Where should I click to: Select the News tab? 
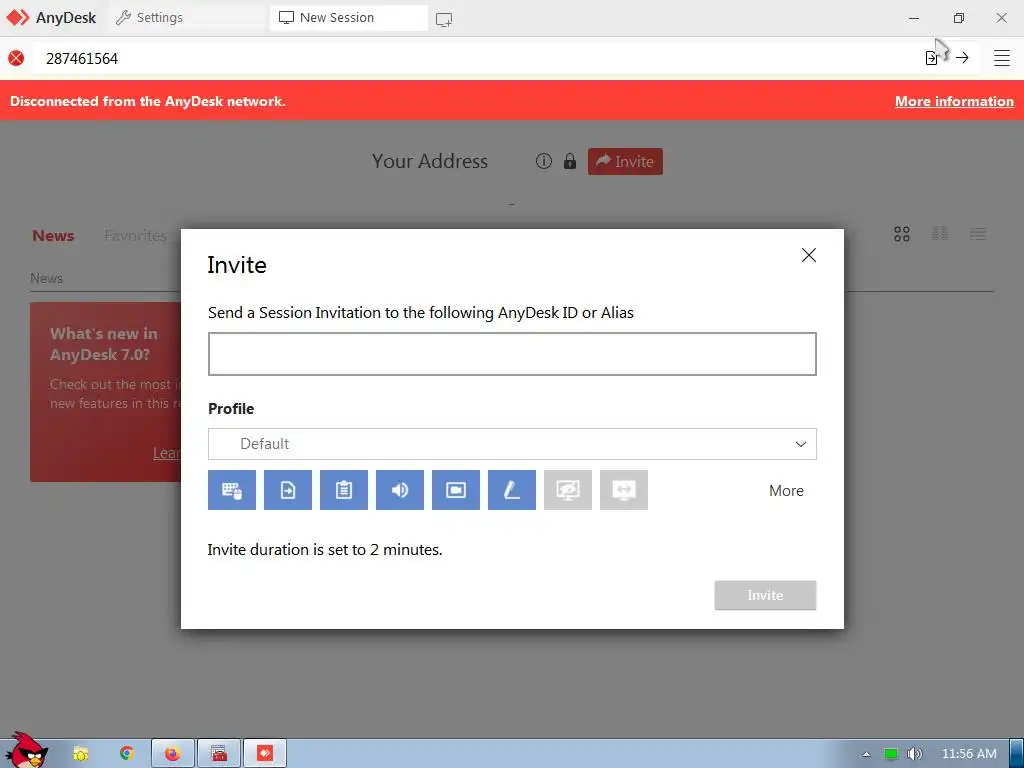coord(53,236)
